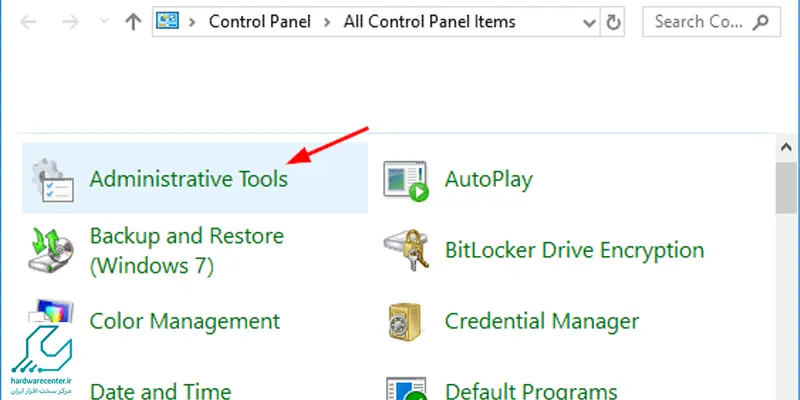800x400 pixels.
Task: Select All Control Panel Items breadcrumb
Action: click(x=430, y=21)
